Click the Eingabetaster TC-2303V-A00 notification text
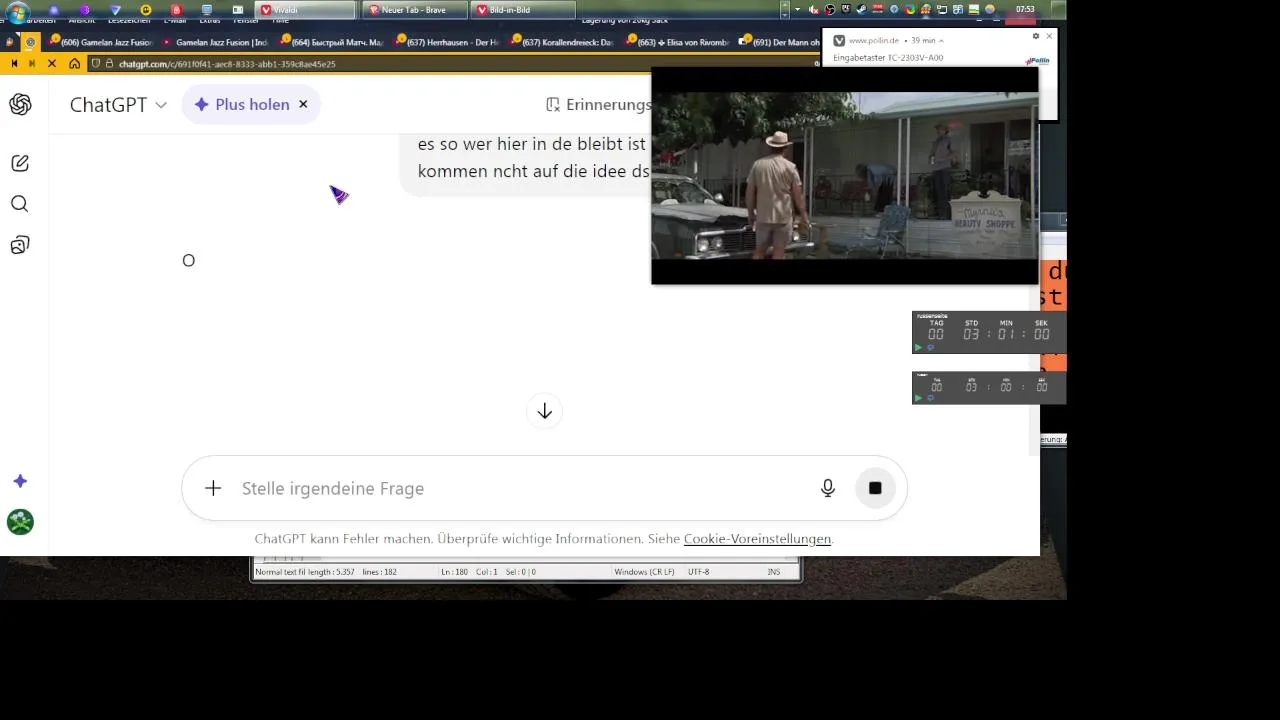The image size is (1280, 720). [888, 58]
